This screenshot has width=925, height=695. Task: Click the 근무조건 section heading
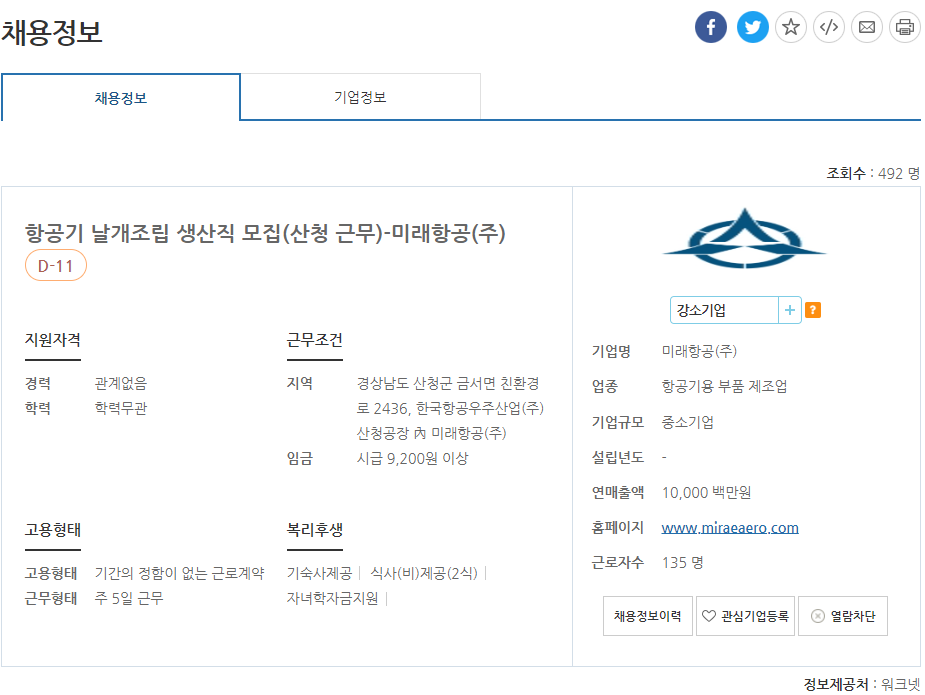click(x=314, y=340)
